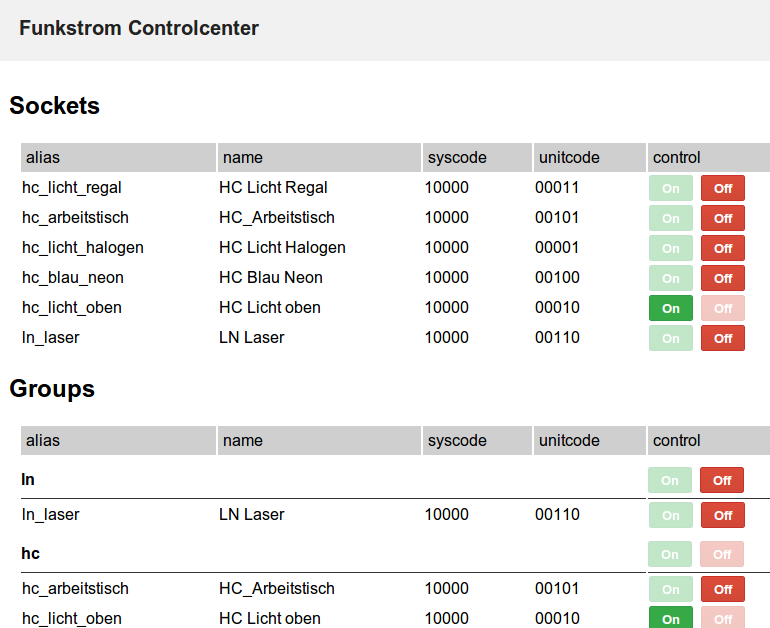Viewport: 770px width, 628px height.
Task: Click On for ln_laser in Sockets table
Action: (x=671, y=338)
